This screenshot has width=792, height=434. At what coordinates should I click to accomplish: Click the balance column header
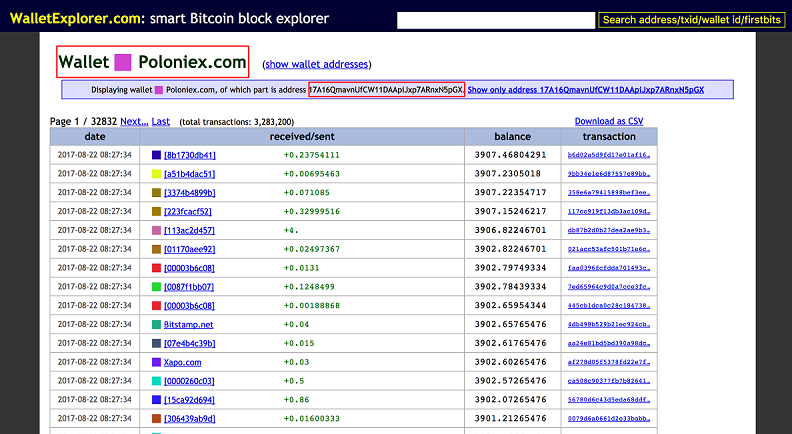(513, 136)
